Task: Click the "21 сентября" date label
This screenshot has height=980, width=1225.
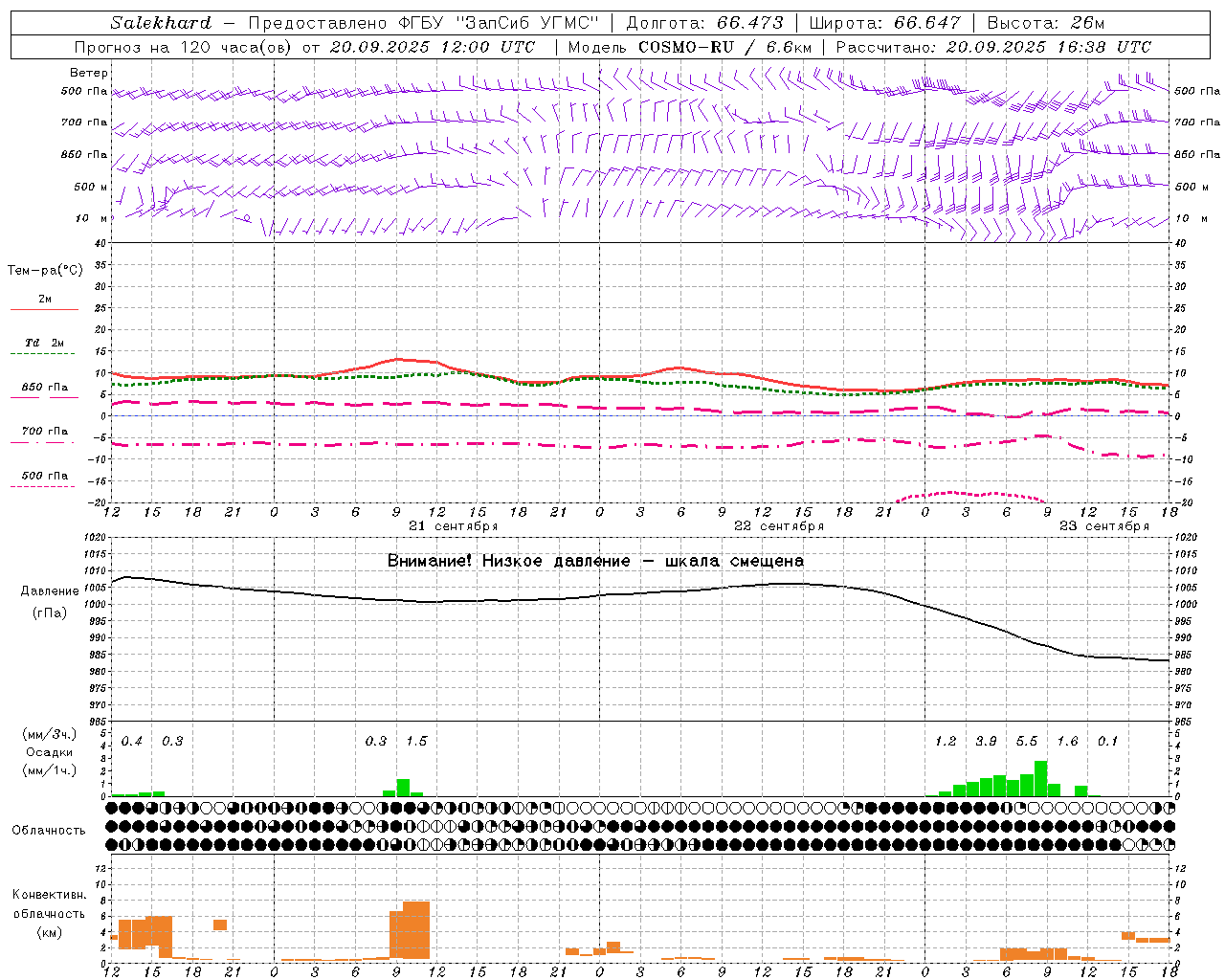Action: tap(454, 526)
